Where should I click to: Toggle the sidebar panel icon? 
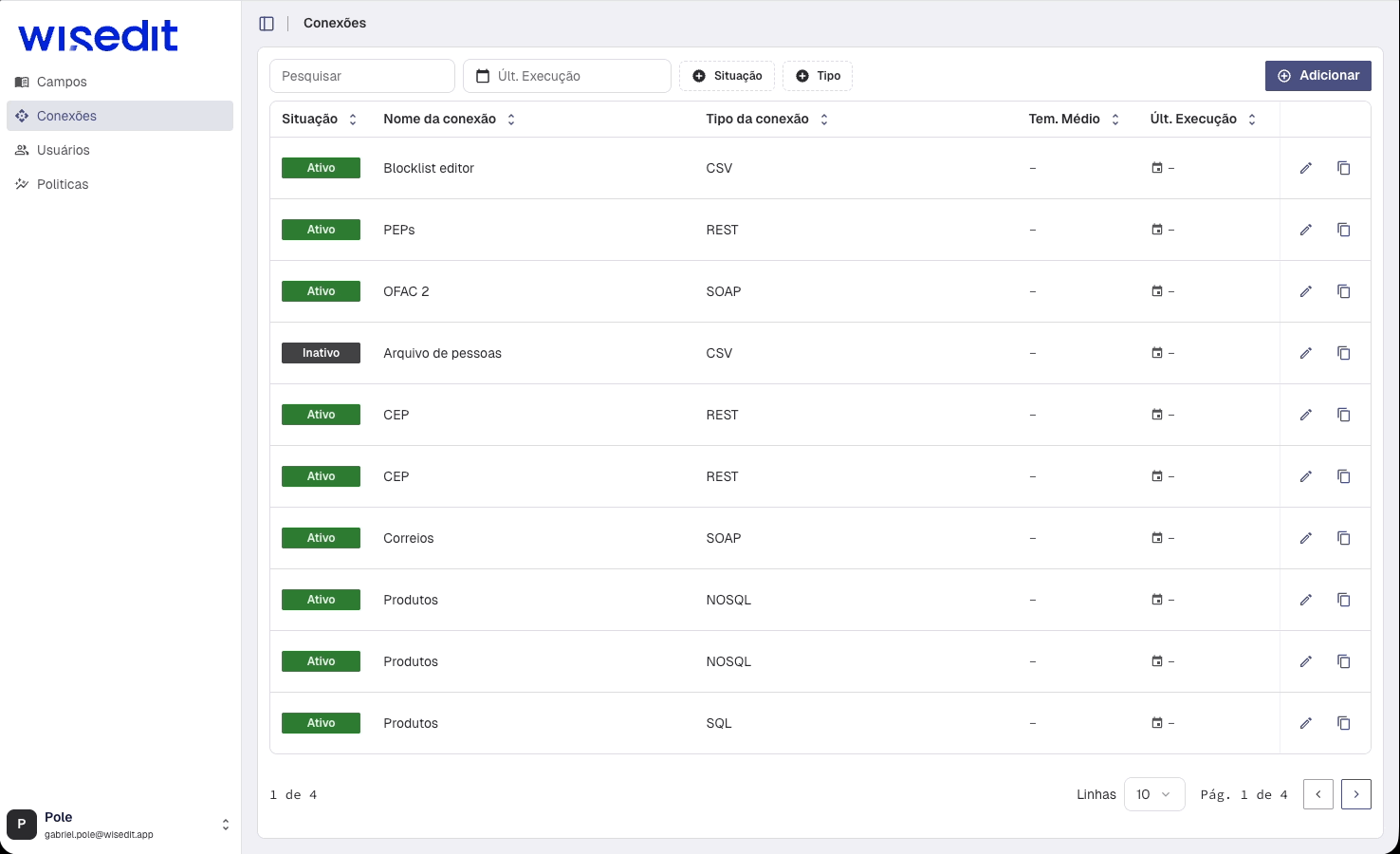click(267, 24)
